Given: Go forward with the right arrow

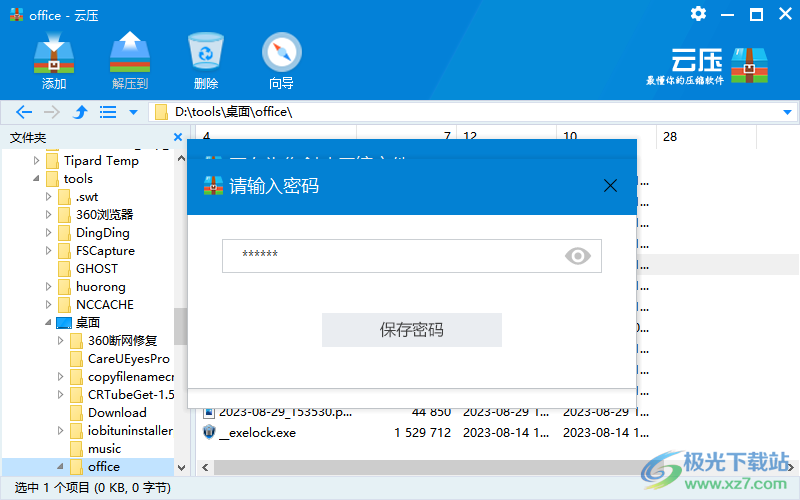Looking at the screenshot, I should click(x=52, y=112).
